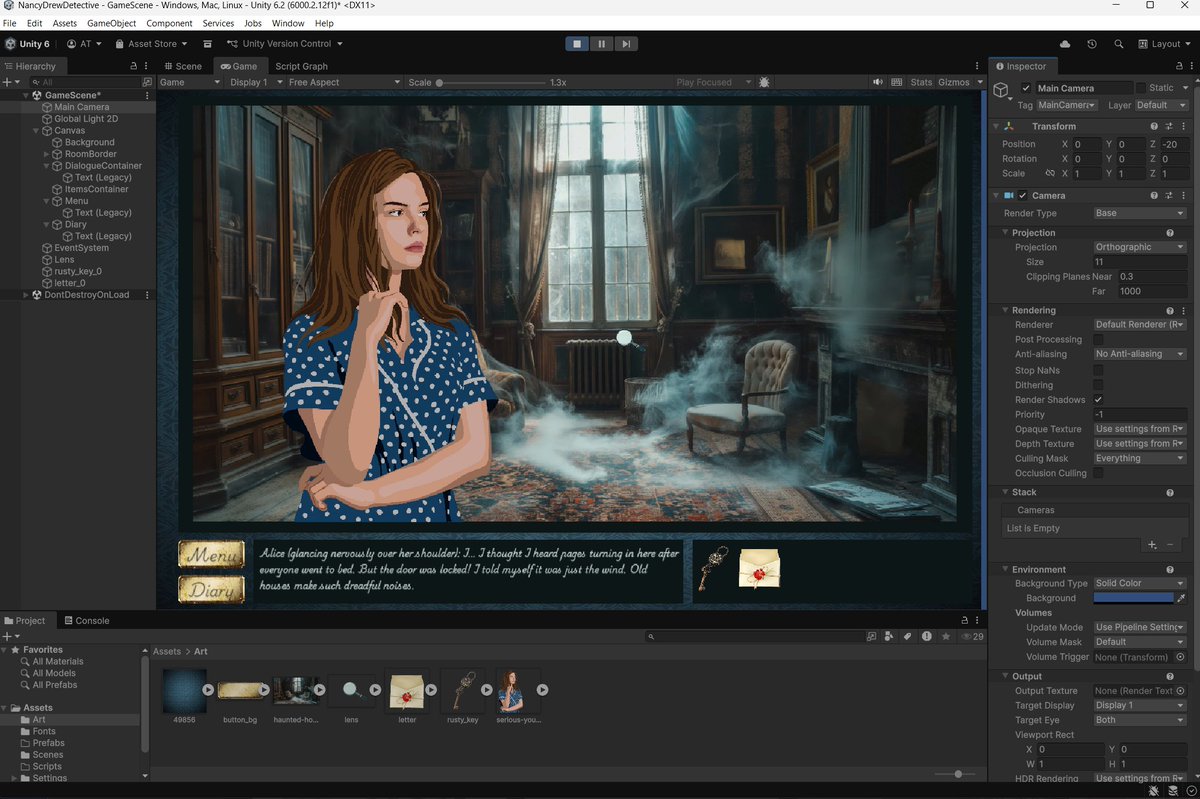This screenshot has width=1200, height=799.
Task: Click the Step frame button
Action: coord(626,43)
